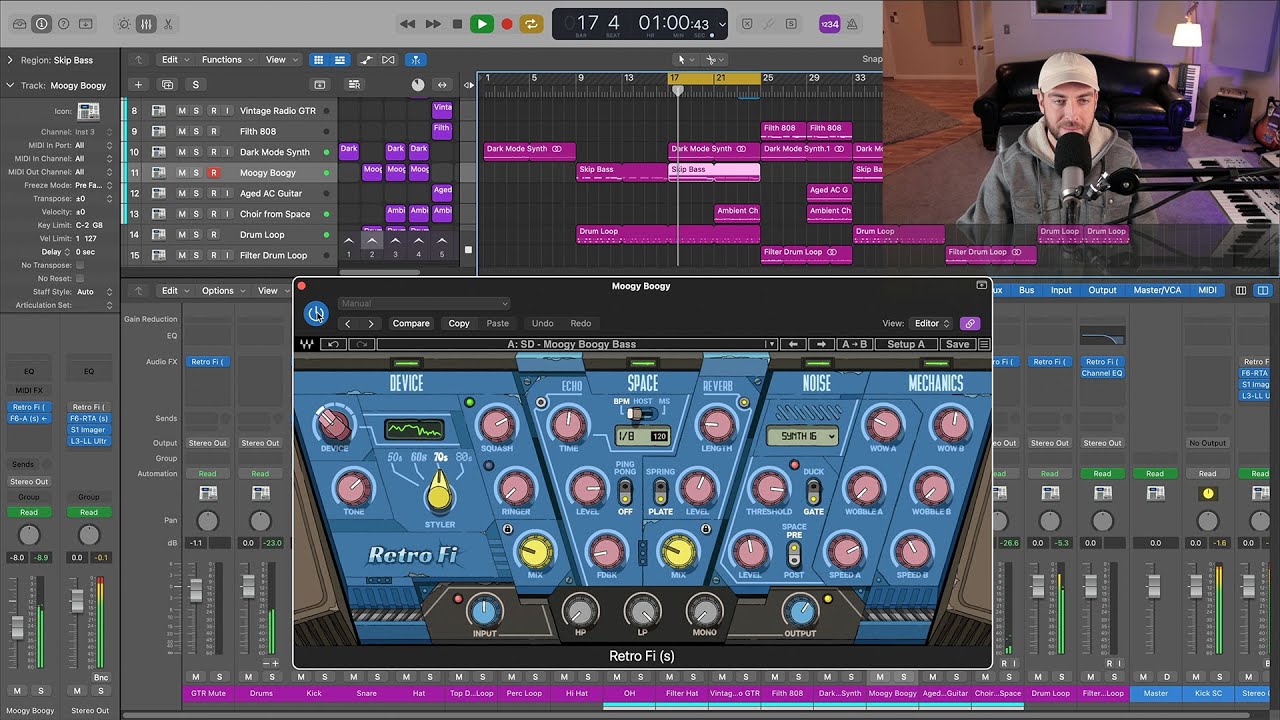The height and width of the screenshot is (720, 1280).
Task: Expand the Region: Skip Bass disclosure triangle
Action: coord(10,60)
